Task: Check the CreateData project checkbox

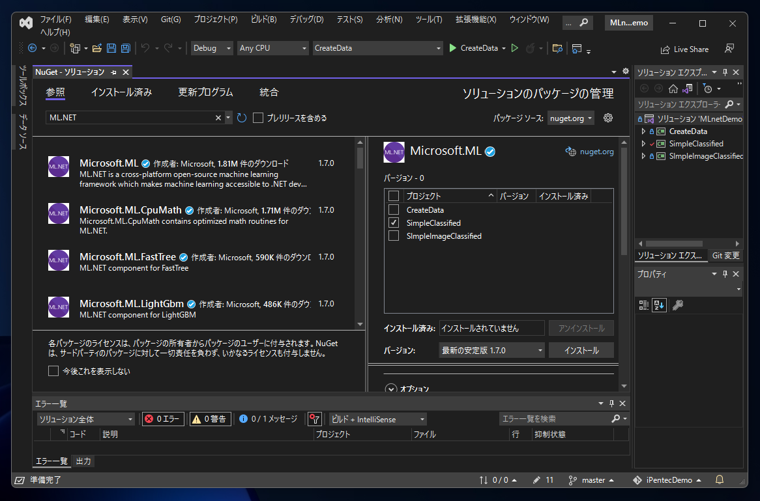Action: (x=394, y=209)
